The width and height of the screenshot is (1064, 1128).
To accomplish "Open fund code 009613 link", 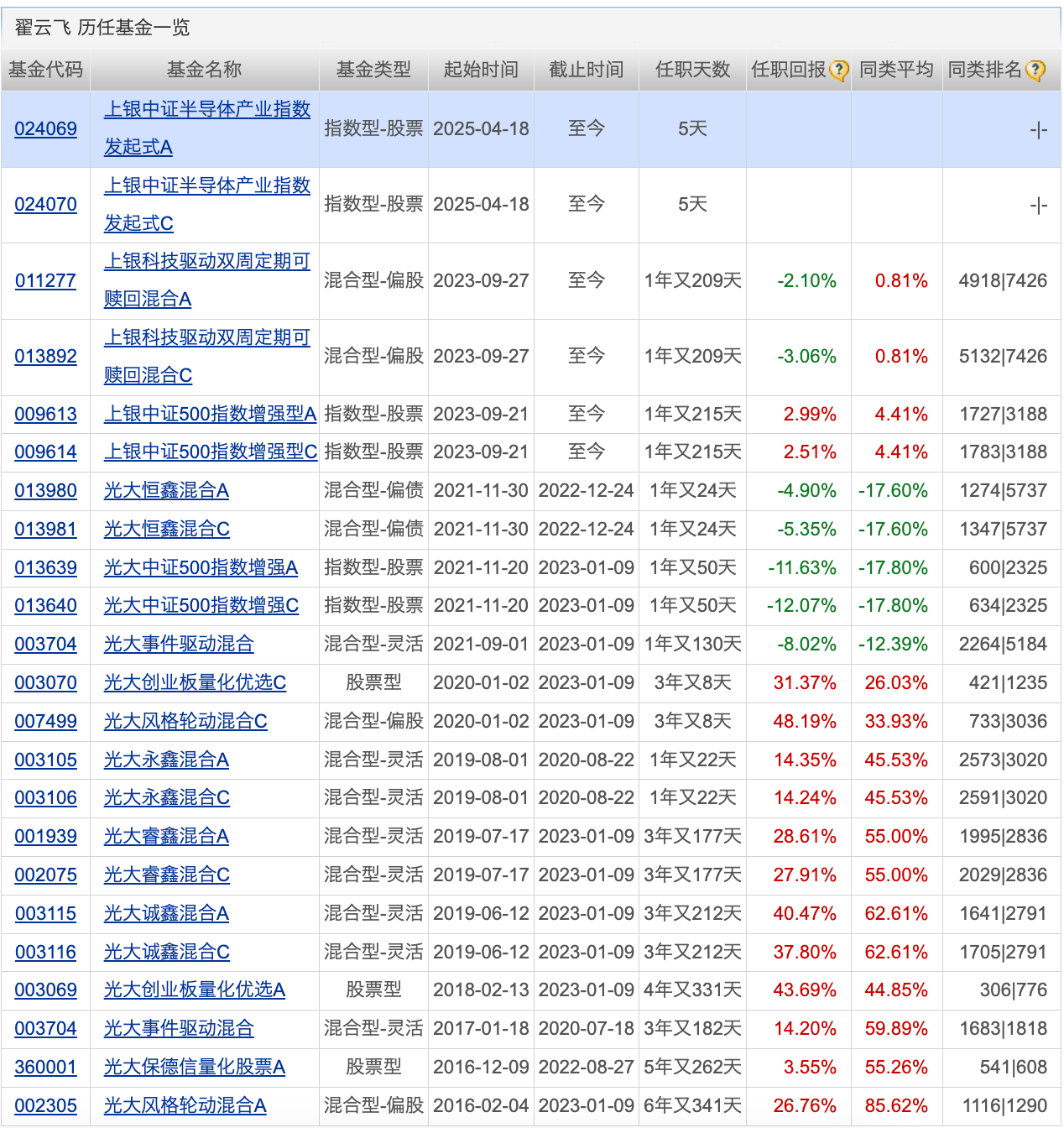I will tap(46, 414).
